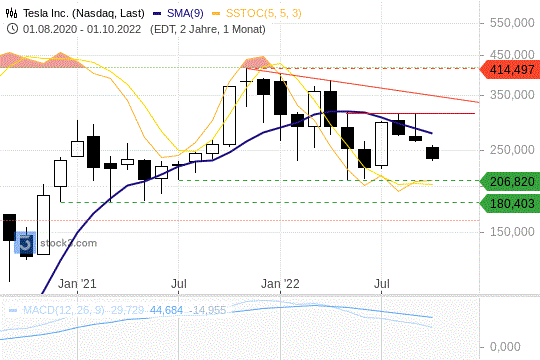
Task: Click the 250,000 price axis label
Action: coord(512,150)
